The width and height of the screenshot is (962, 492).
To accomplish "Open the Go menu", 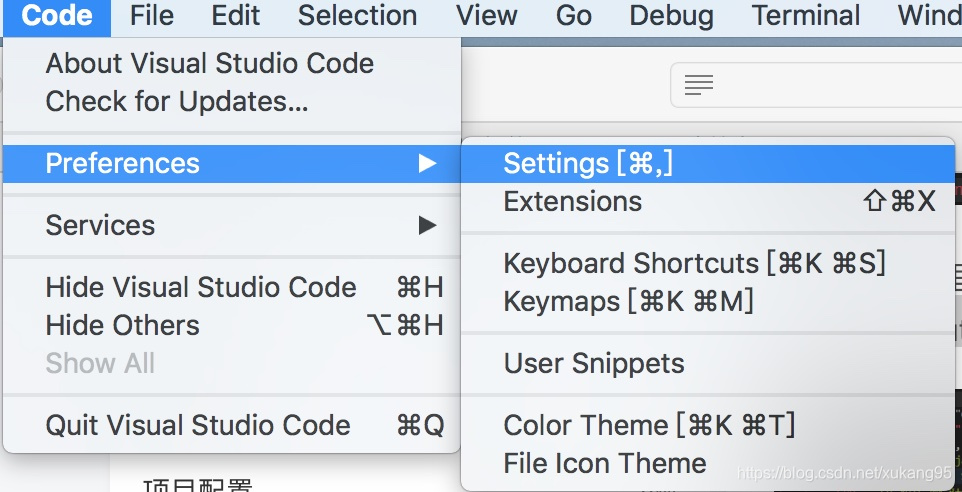I will pyautogui.click(x=574, y=17).
